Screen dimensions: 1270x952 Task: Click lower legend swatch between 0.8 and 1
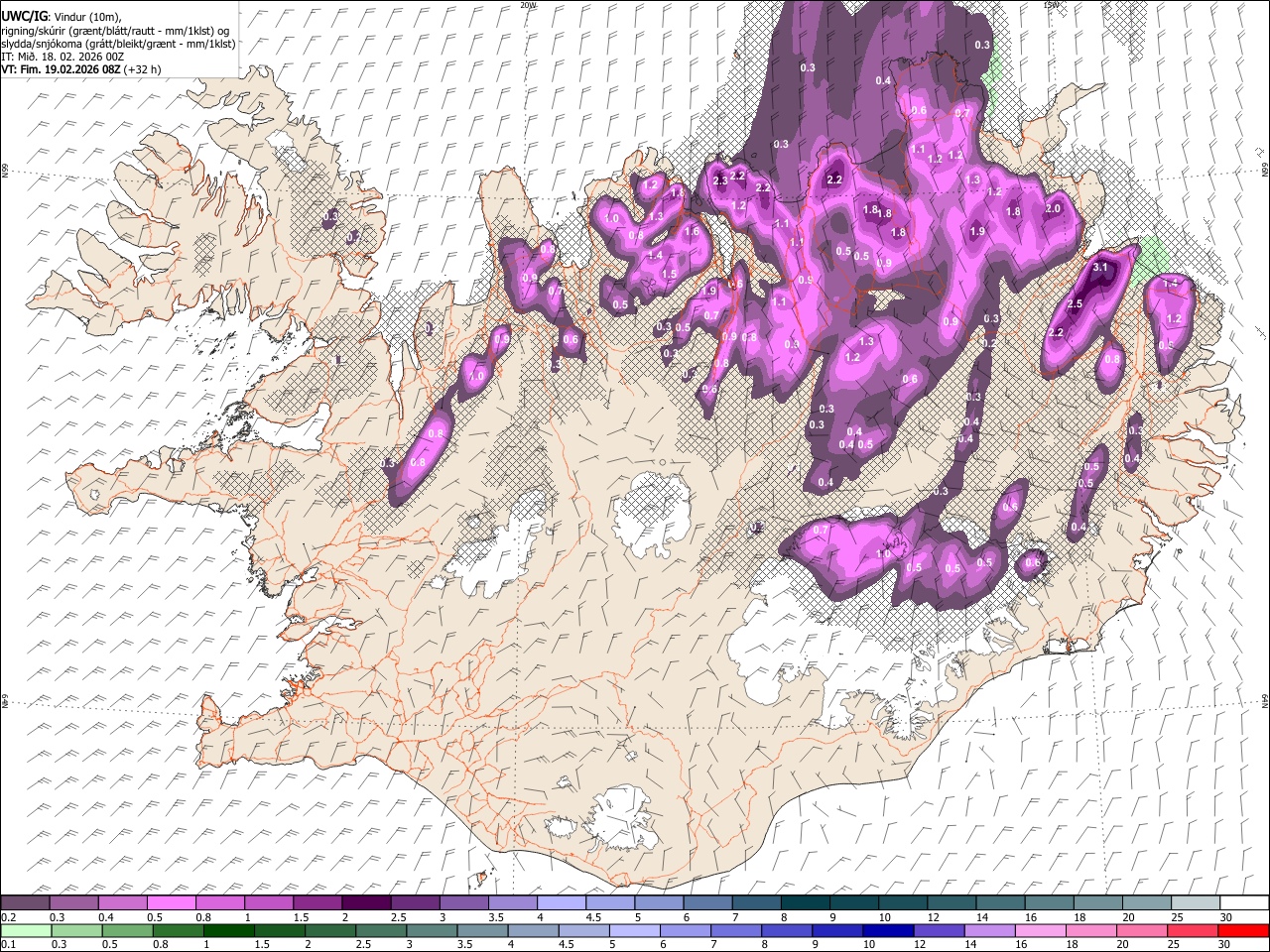click(x=178, y=930)
